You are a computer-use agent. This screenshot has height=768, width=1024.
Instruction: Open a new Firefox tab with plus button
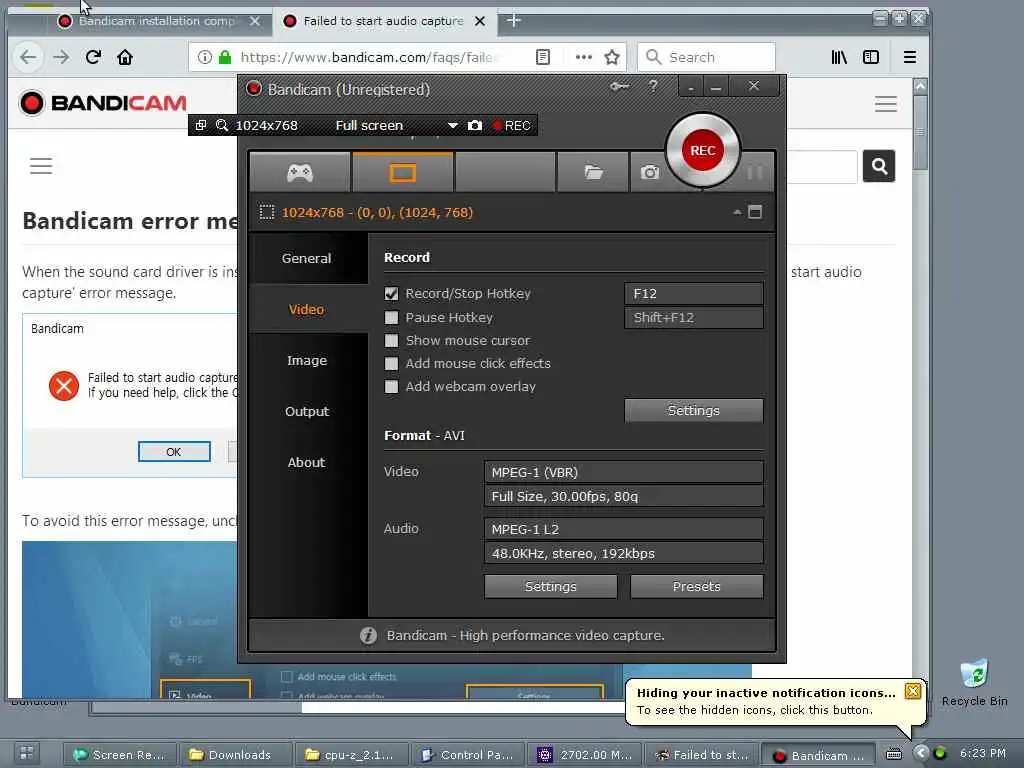click(x=514, y=21)
